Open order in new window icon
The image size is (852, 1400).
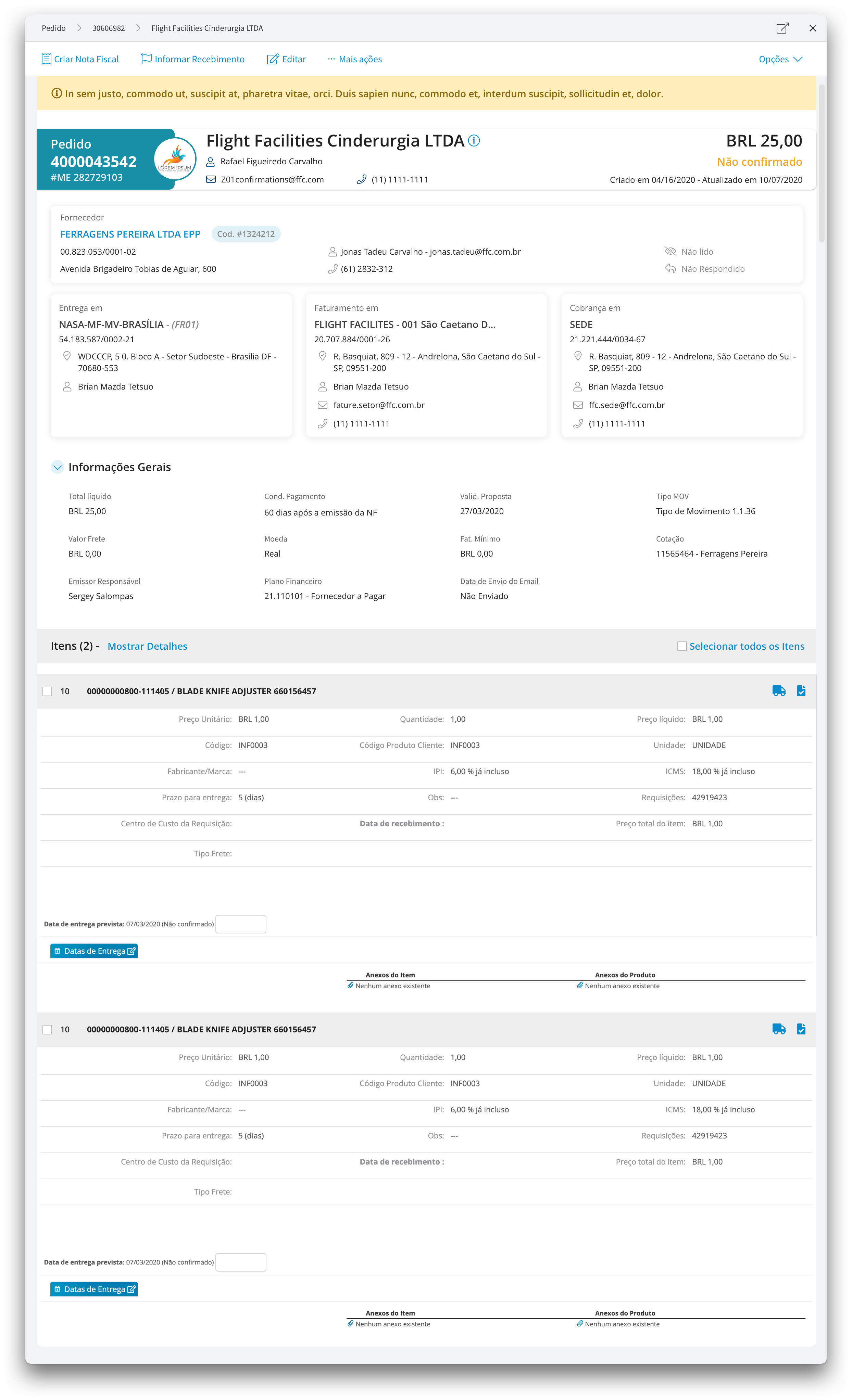click(x=782, y=28)
